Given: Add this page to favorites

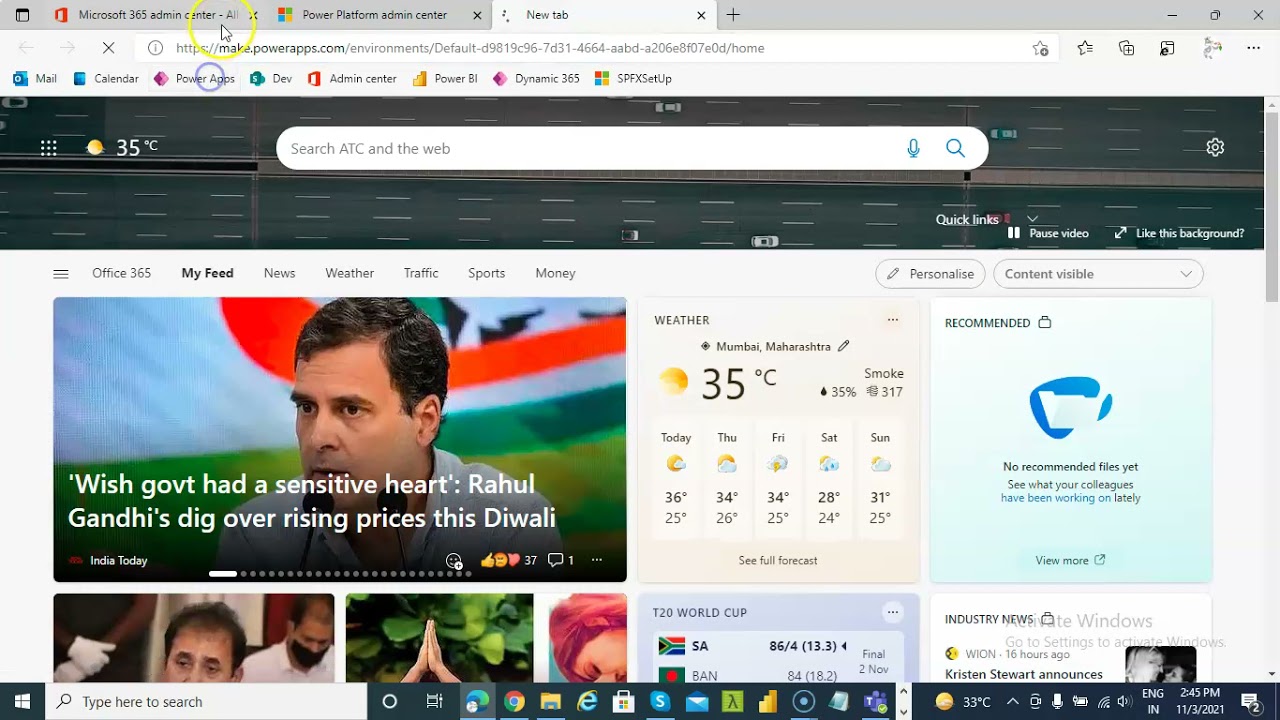Looking at the screenshot, I should point(1040,48).
